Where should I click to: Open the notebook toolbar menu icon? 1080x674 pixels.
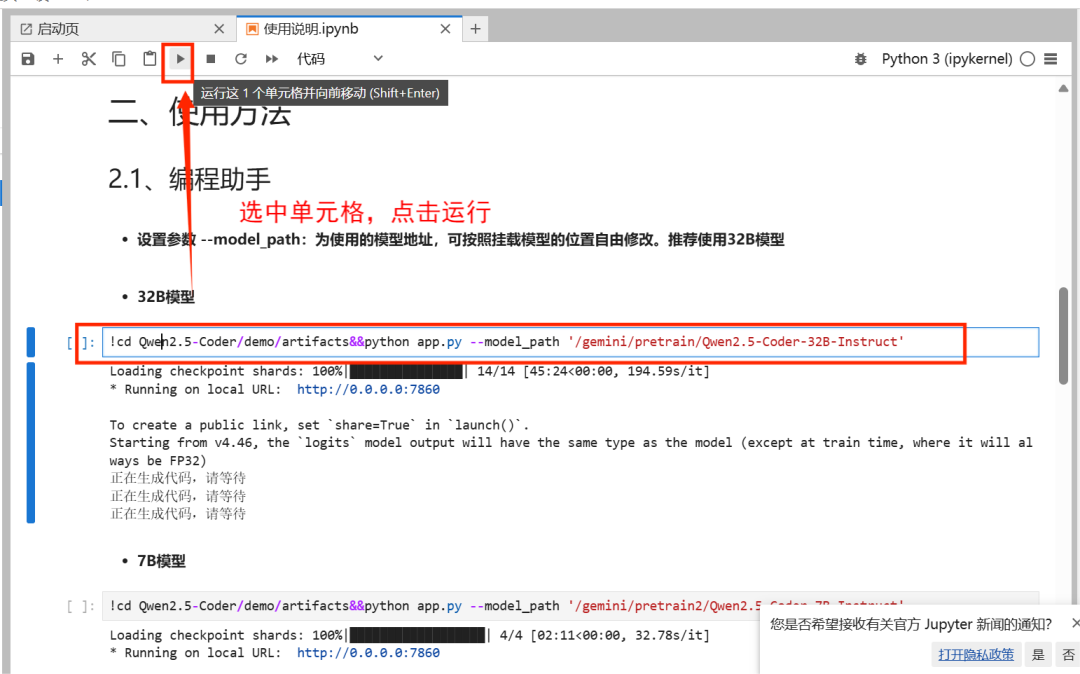tap(1050, 59)
